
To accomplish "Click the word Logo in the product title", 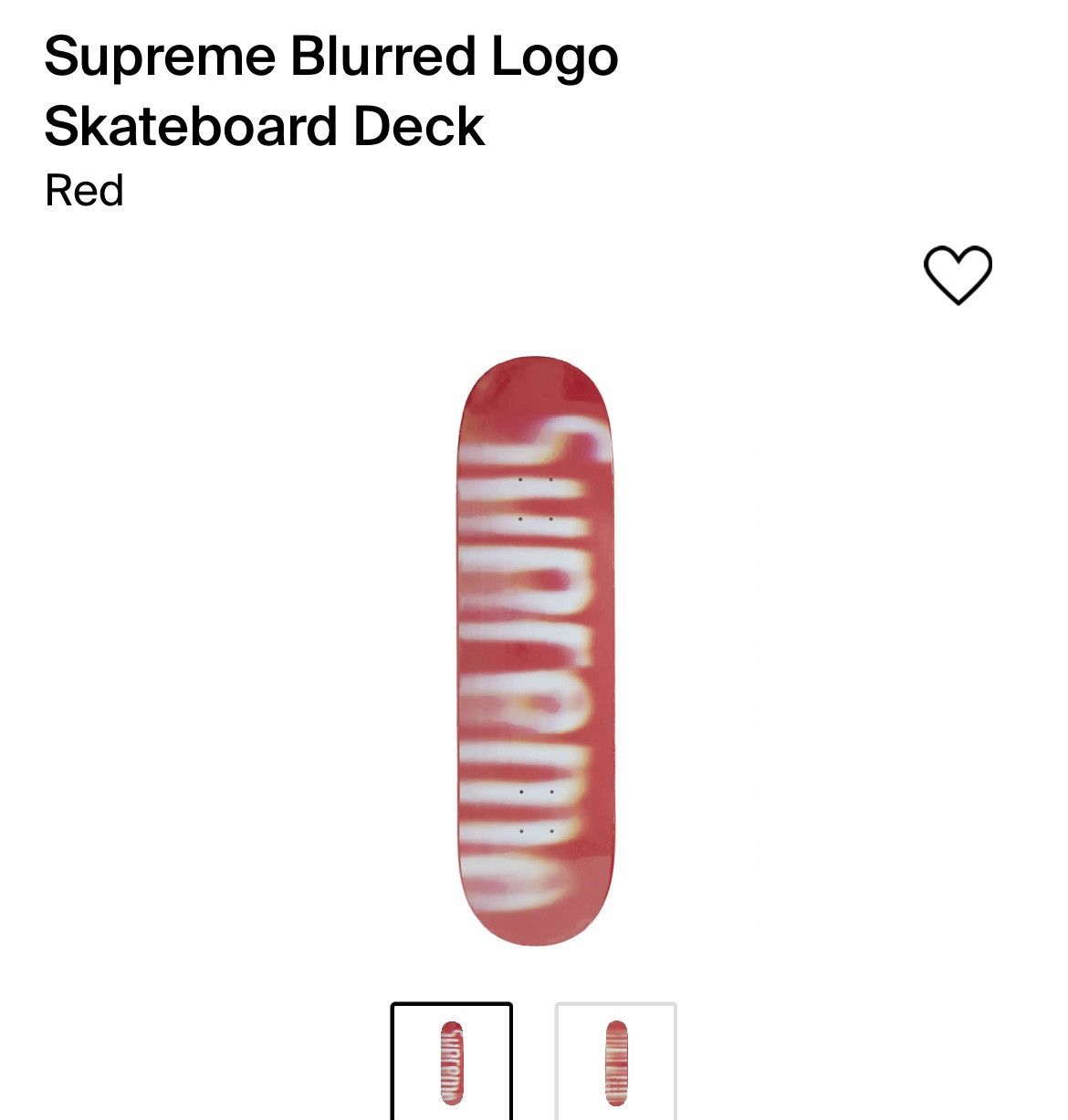I will coord(555,58).
